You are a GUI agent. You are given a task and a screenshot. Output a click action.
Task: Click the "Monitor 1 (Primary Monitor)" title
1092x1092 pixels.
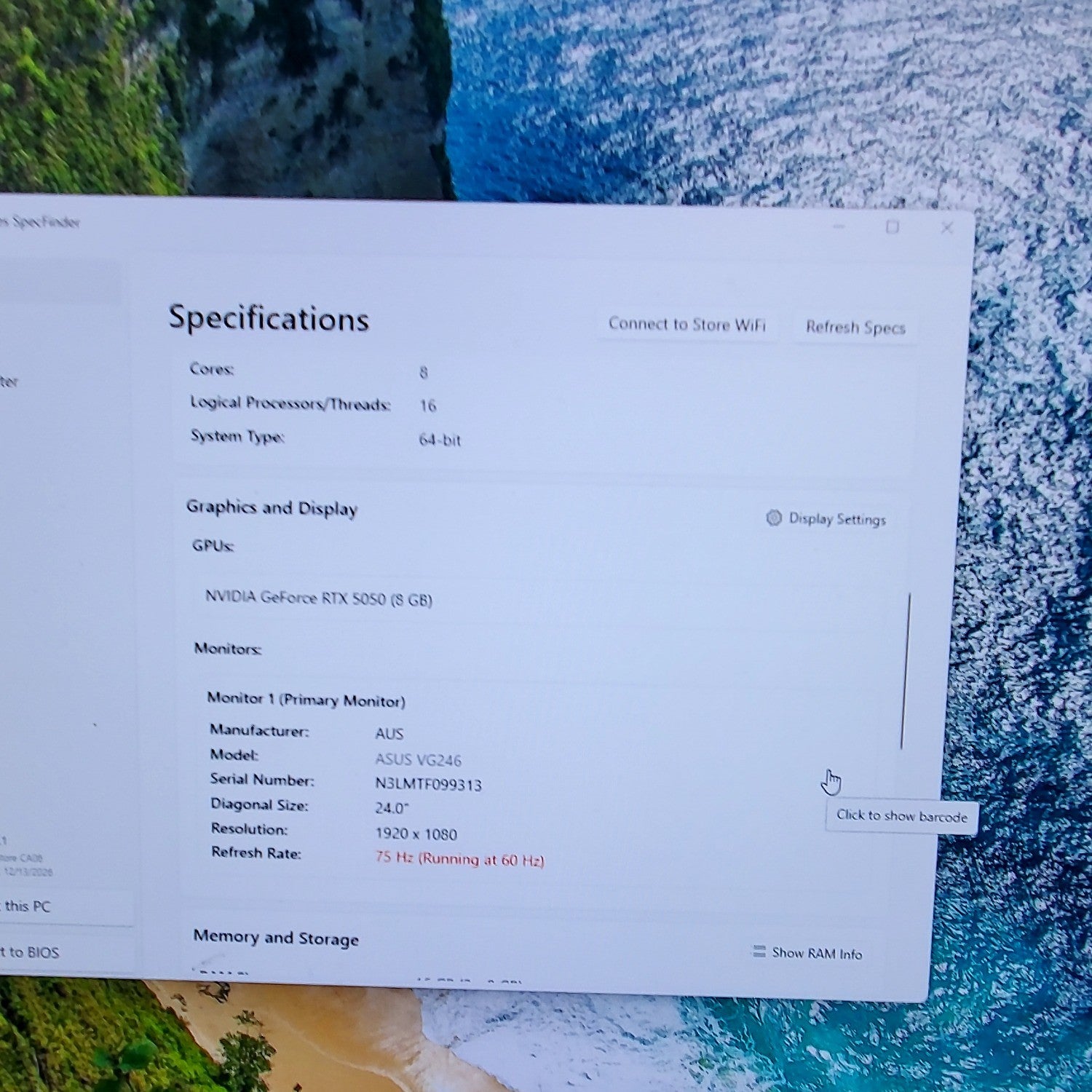[306, 699]
